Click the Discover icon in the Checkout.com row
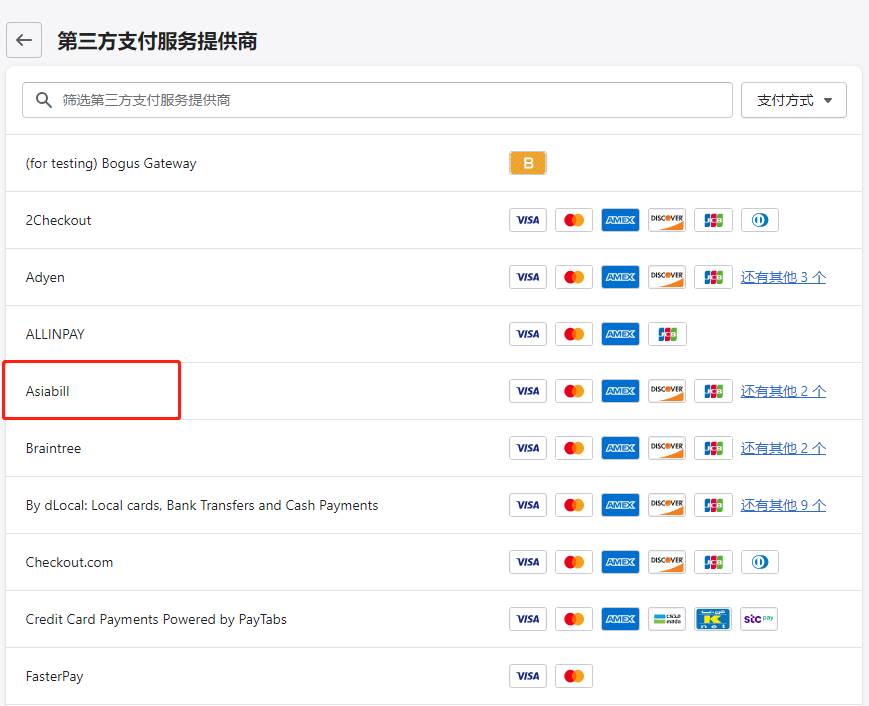 click(x=667, y=562)
